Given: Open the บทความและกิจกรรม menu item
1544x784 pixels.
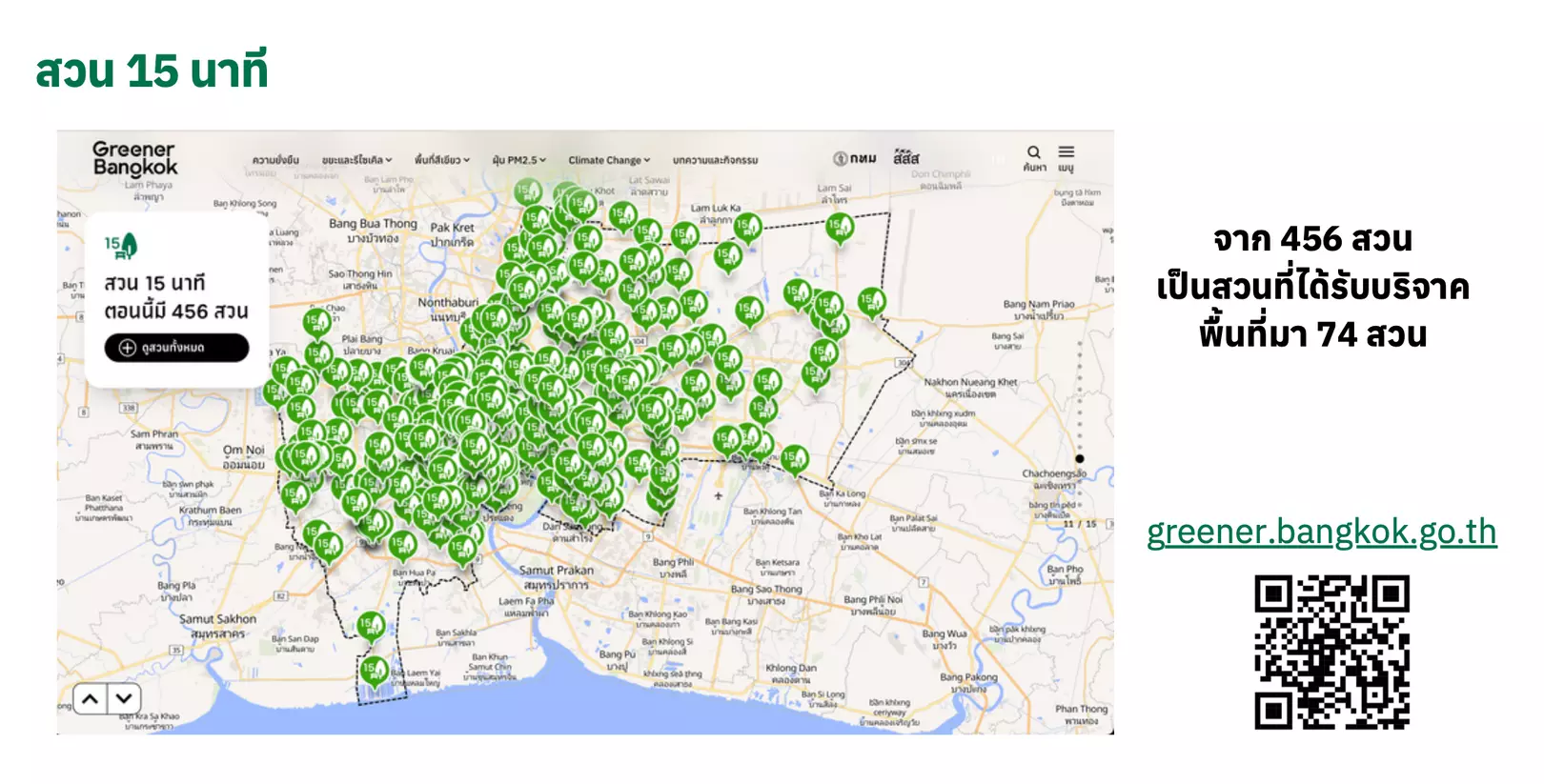Looking at the screenshot, I should point(715,160).
